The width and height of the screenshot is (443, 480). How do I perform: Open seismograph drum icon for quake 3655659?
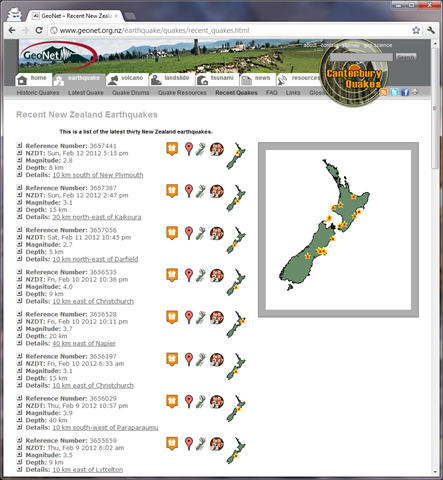(217, 444)
